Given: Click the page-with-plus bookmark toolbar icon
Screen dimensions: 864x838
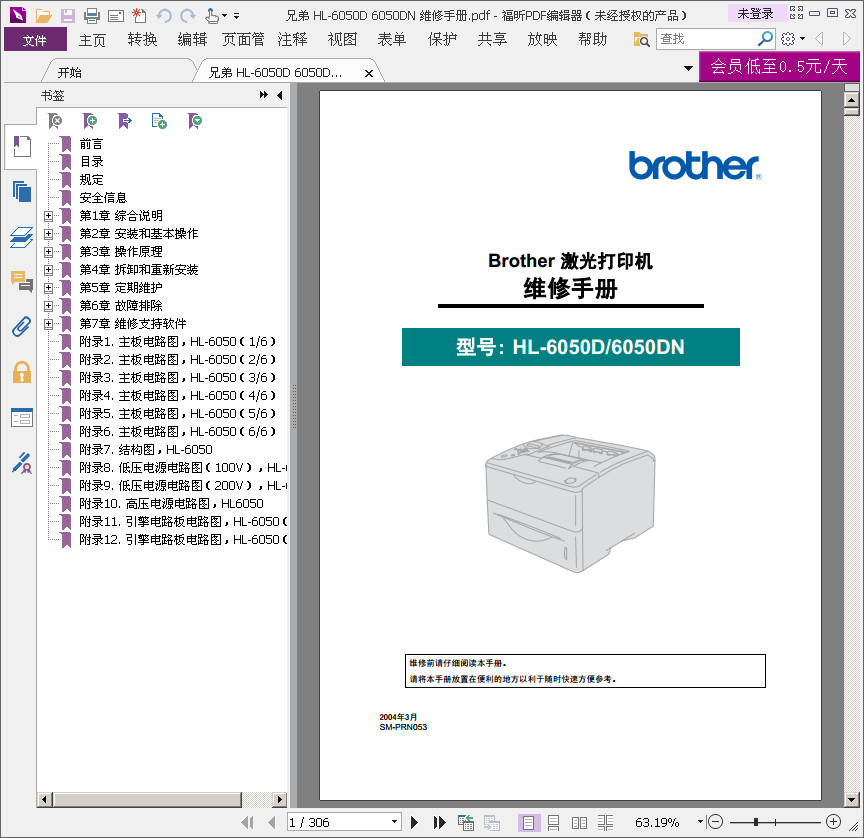Looking at the screenshot, I should pyautogui.click(x=159, y=121).
